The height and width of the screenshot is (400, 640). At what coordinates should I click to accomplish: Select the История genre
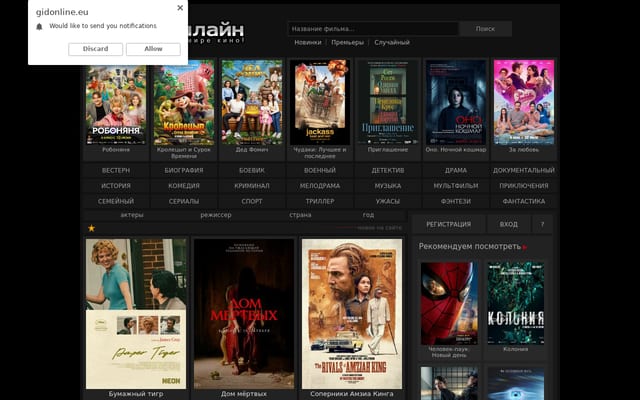116,186
